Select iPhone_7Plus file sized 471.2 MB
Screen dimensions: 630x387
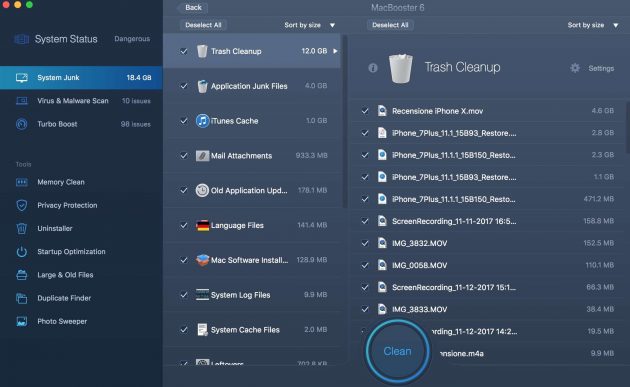[x=488, y=199]
